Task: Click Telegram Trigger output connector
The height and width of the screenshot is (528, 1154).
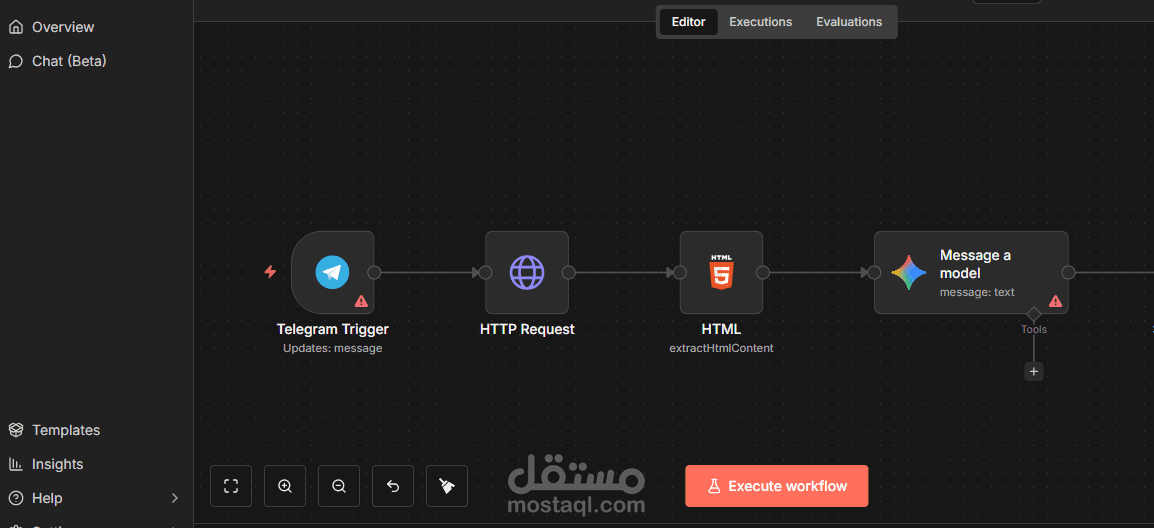Action: coord(374,272)
